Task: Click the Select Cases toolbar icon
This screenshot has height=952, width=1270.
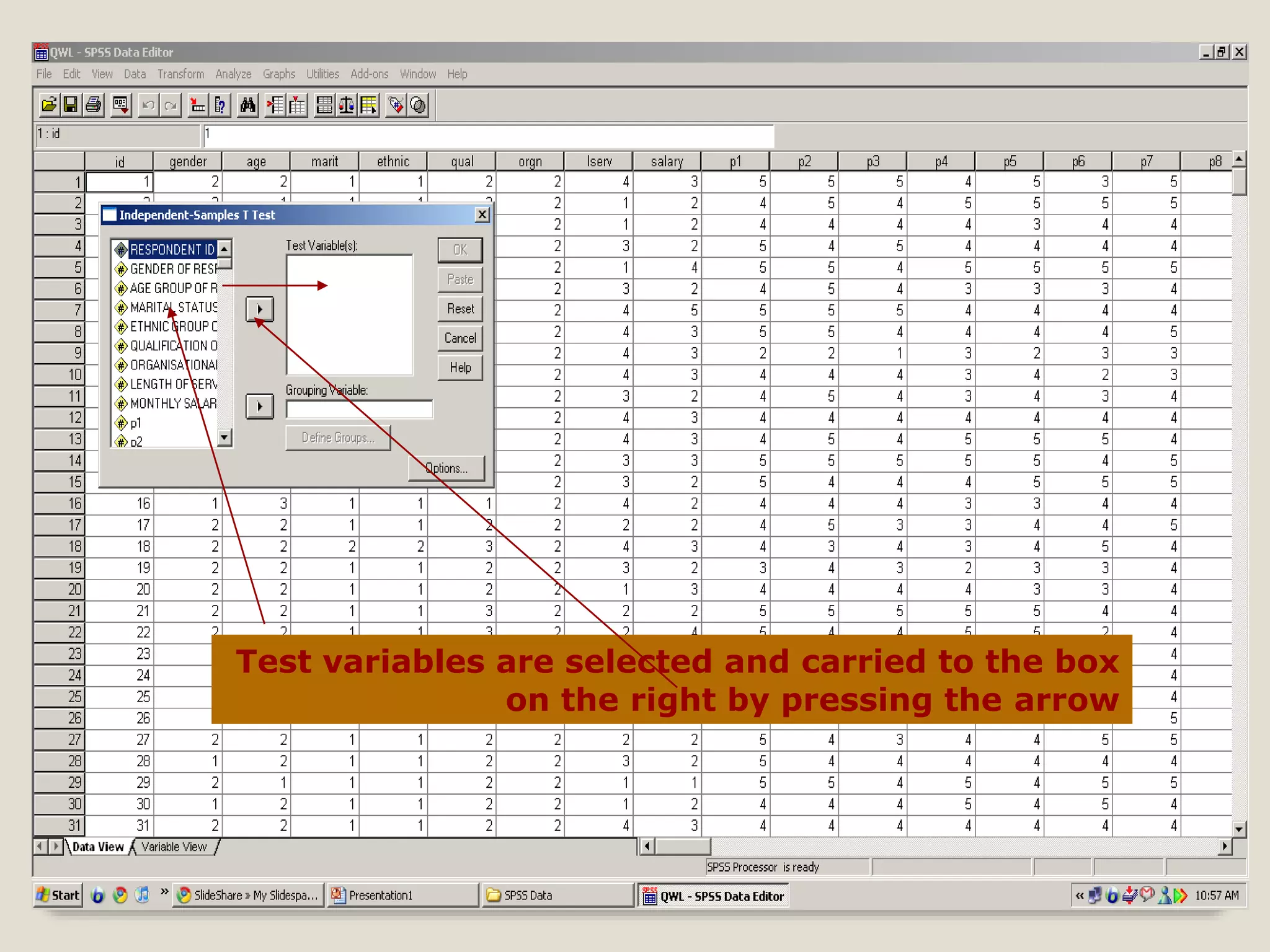Action: pyautogui.click(x=369, y=105)
